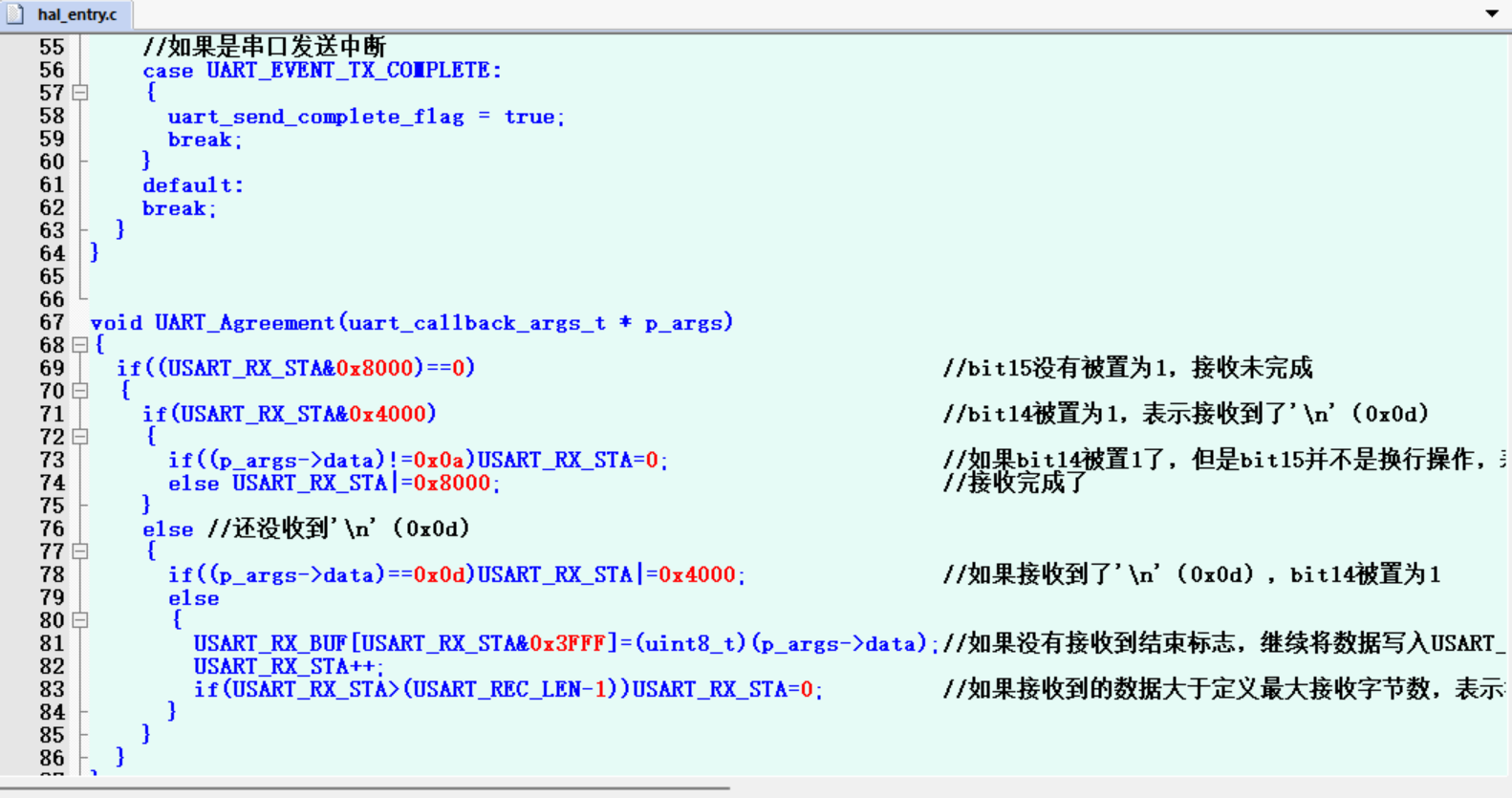Collapse the function body at line 68
Image resolution: width=1512 pixels, height=798 pixels.
pyautogui.click(x=80, y=345)
